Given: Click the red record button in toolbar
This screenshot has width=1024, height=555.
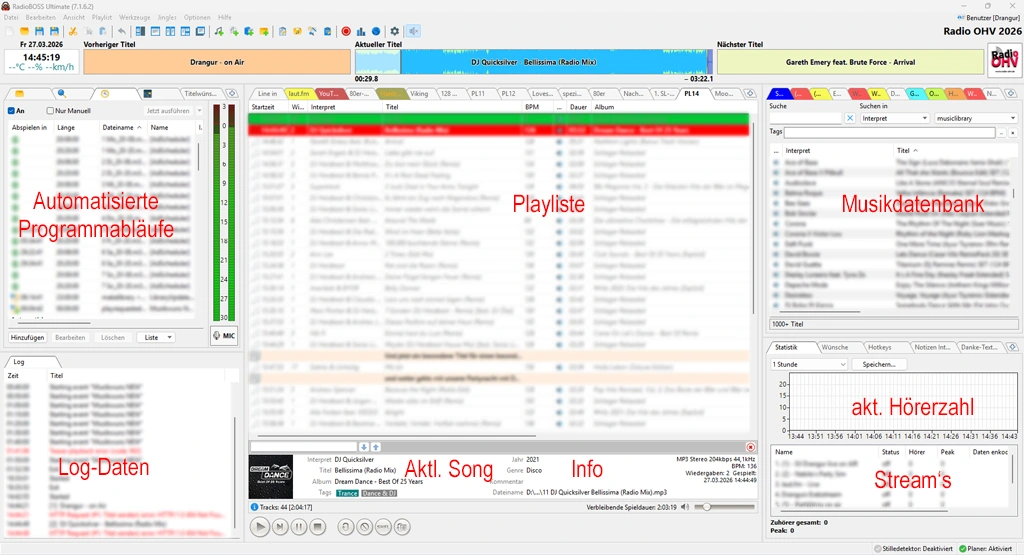Looking at the screenshot, I should (346, 31).
